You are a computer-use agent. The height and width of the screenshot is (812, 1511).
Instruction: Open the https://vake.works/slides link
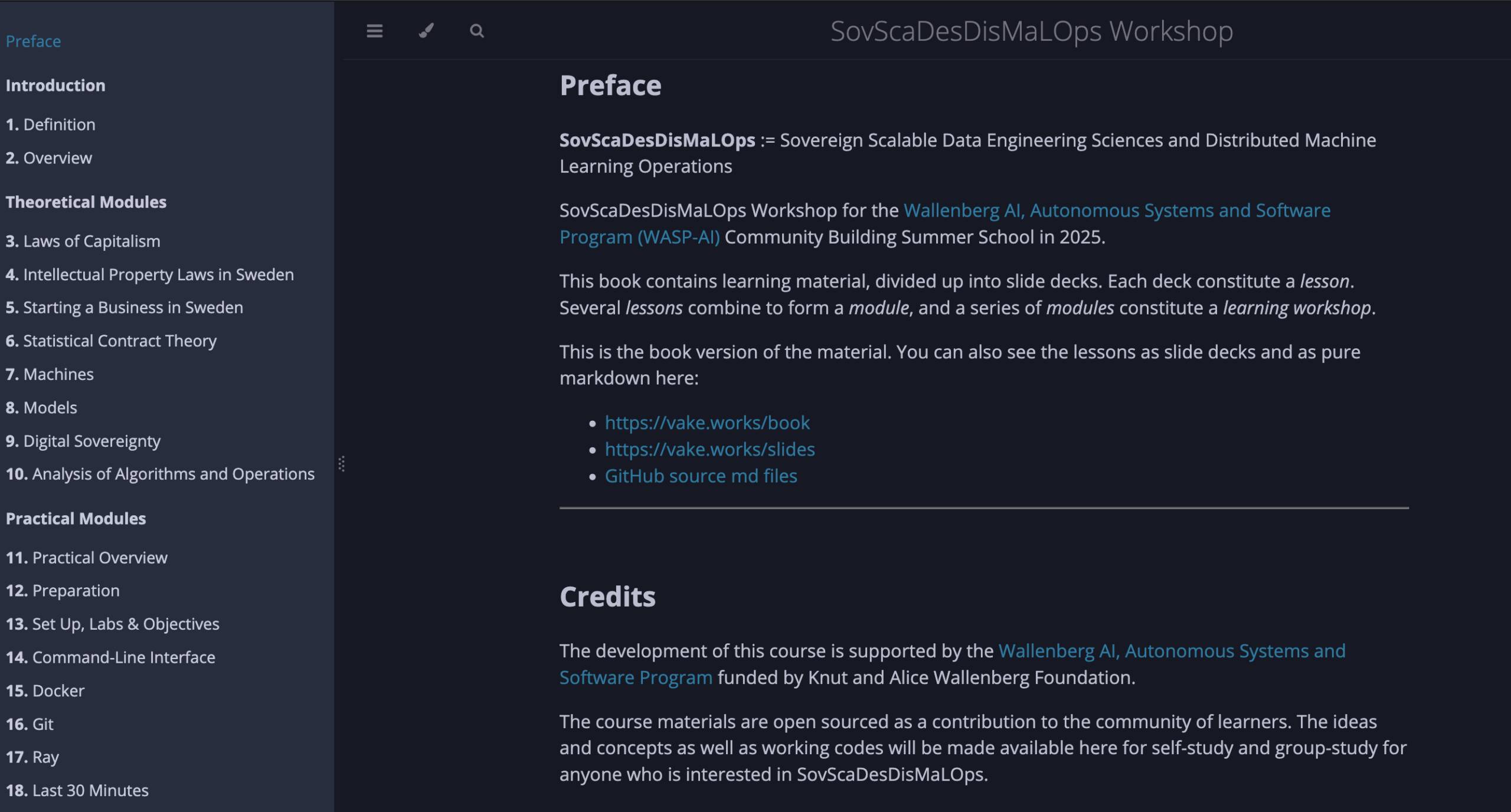click(709, 449)
